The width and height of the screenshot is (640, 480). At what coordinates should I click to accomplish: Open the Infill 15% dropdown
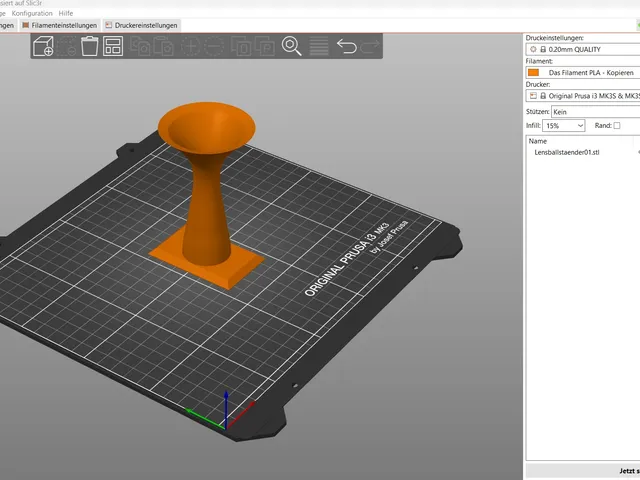coord(563,126)
